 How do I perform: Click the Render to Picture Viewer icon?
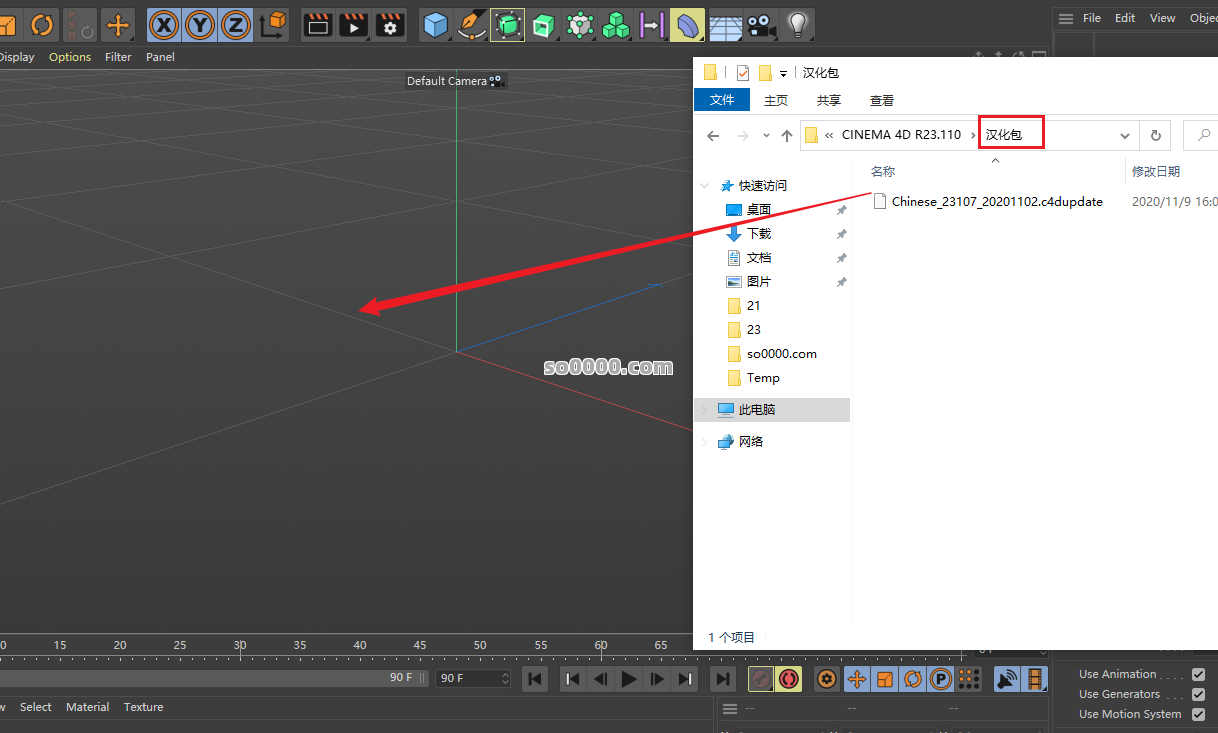[354, 24]
